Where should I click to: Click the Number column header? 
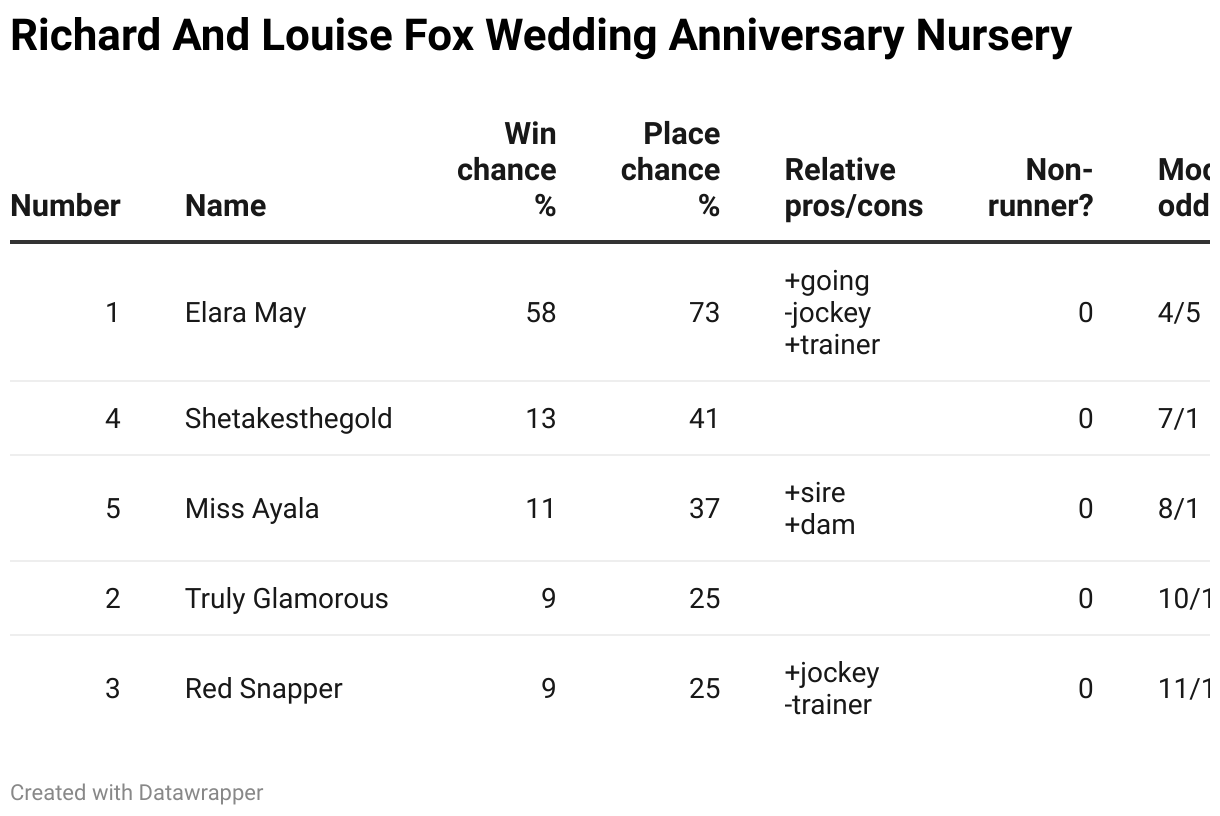click(65, 206)
